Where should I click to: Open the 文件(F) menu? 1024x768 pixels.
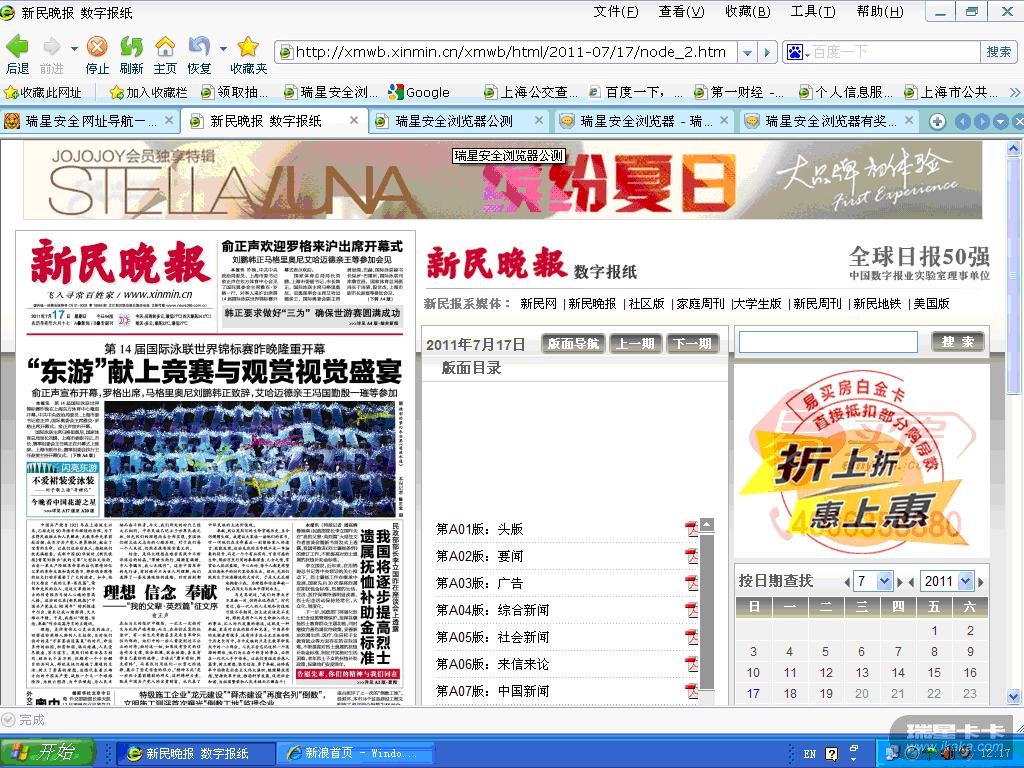click(615, 11)
